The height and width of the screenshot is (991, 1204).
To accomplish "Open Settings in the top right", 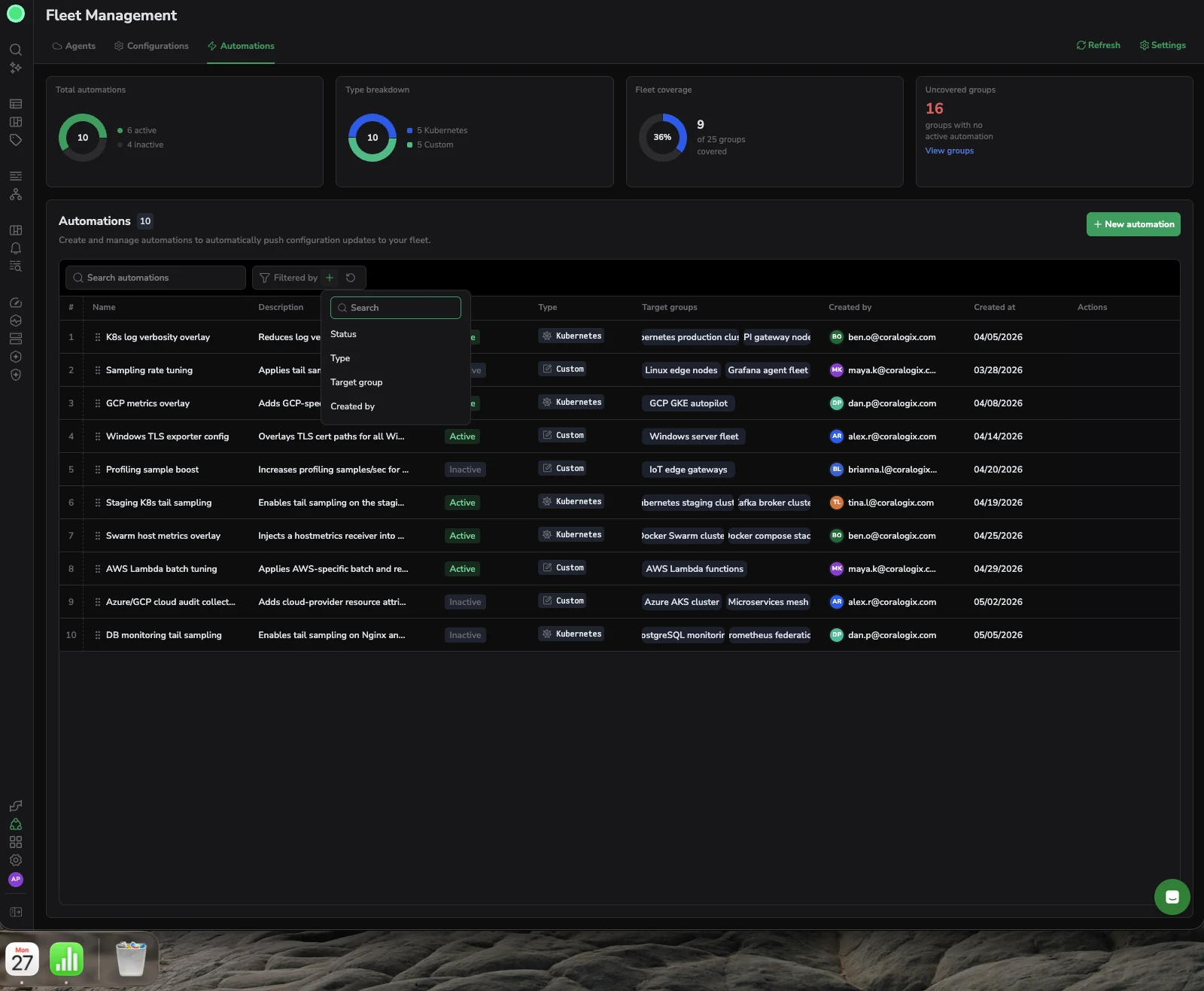I will (x=1163, y=45).
